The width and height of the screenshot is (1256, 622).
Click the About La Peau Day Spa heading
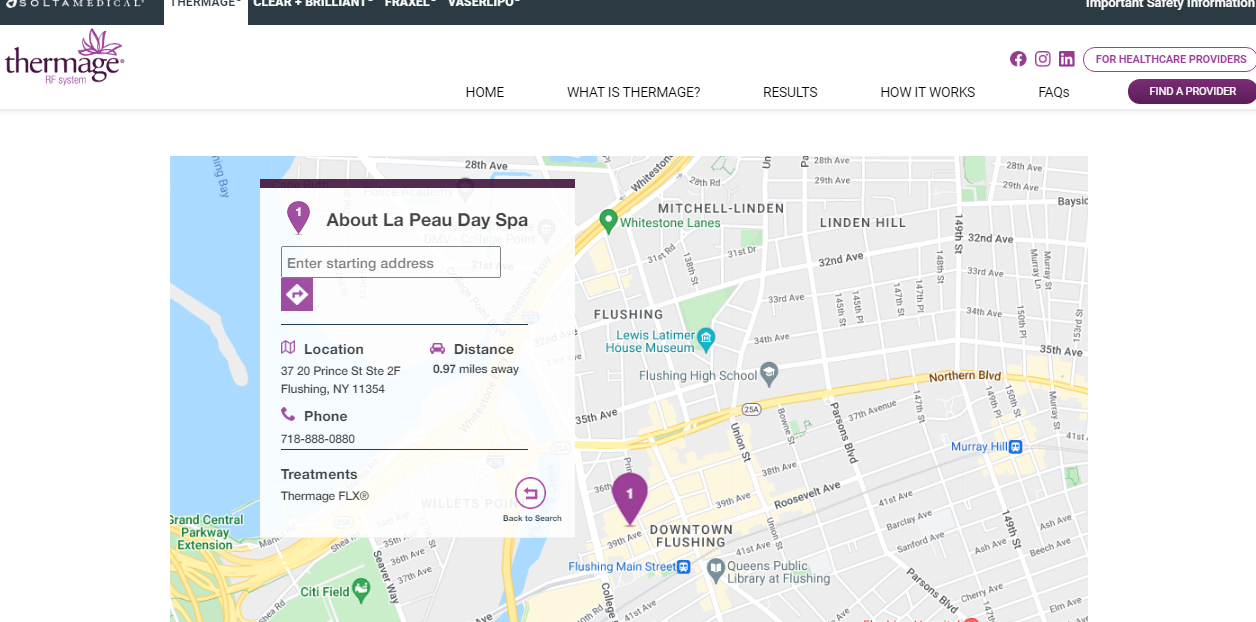click(x=427, y=220)
